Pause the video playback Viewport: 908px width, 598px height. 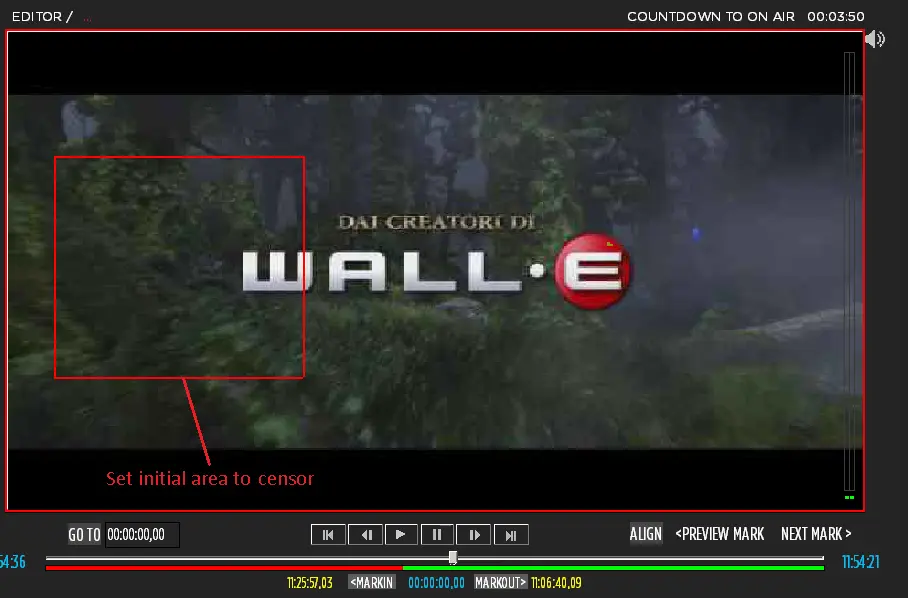tap(437, 535)
